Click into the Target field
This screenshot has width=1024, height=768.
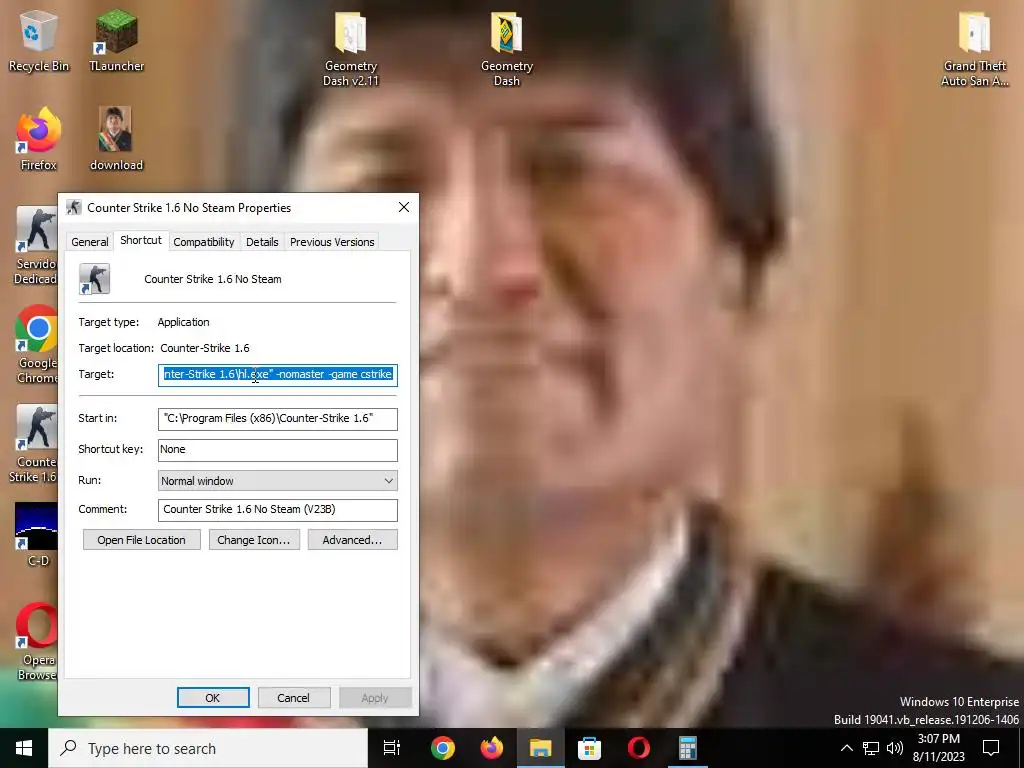click(x=278, y=374)
